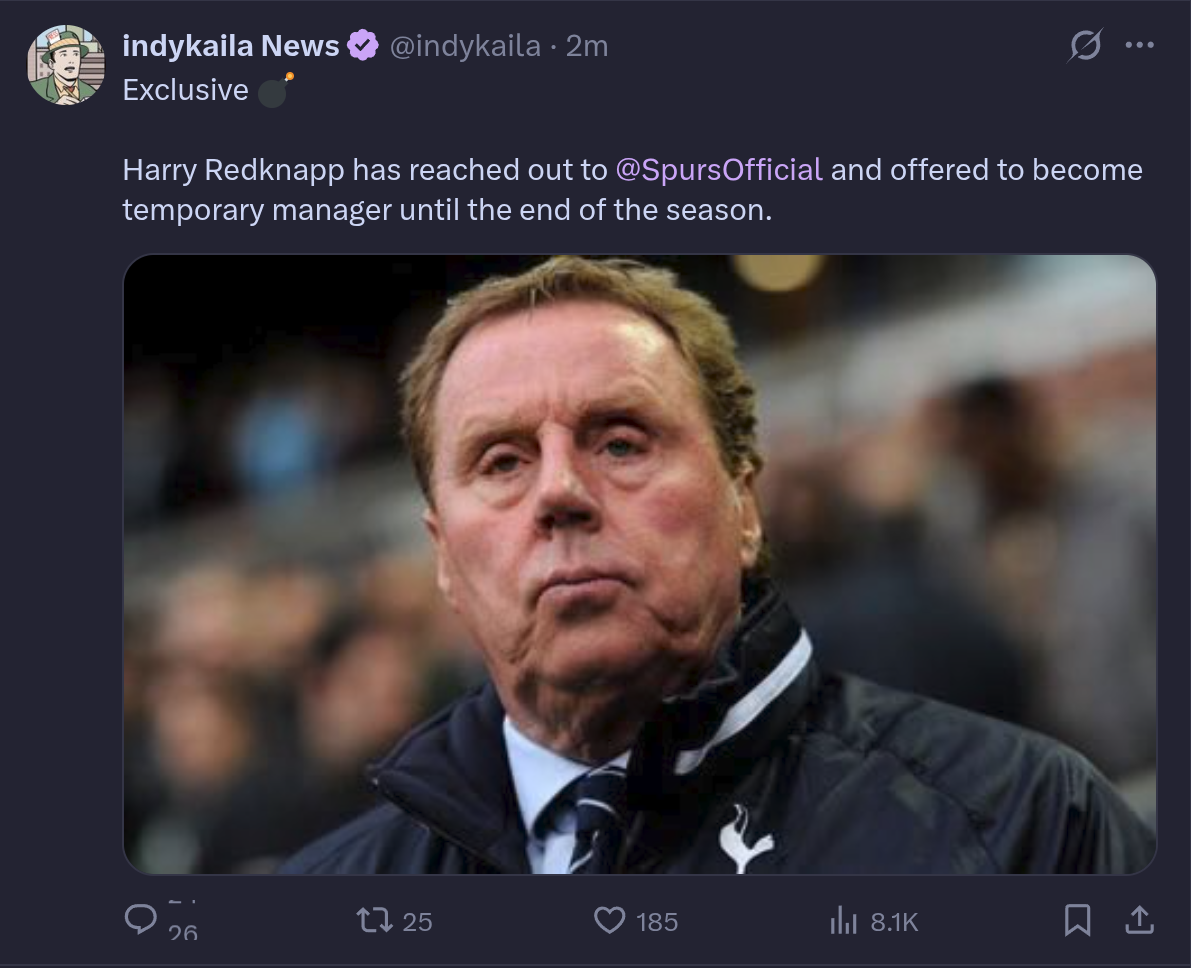The height and width of the screenshot is (968, 1191).
Task: Click the 8.1K views count
Action: pos(894,921)
